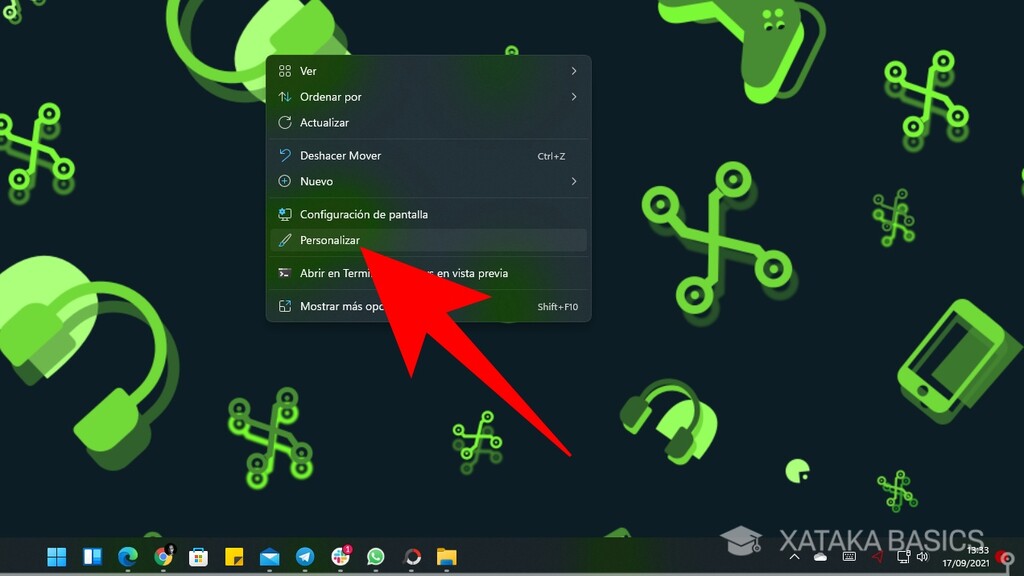Click the sort arrows icon beside Ordenar por
Screen dimensions: 1024x576
[x=285, y=97]
